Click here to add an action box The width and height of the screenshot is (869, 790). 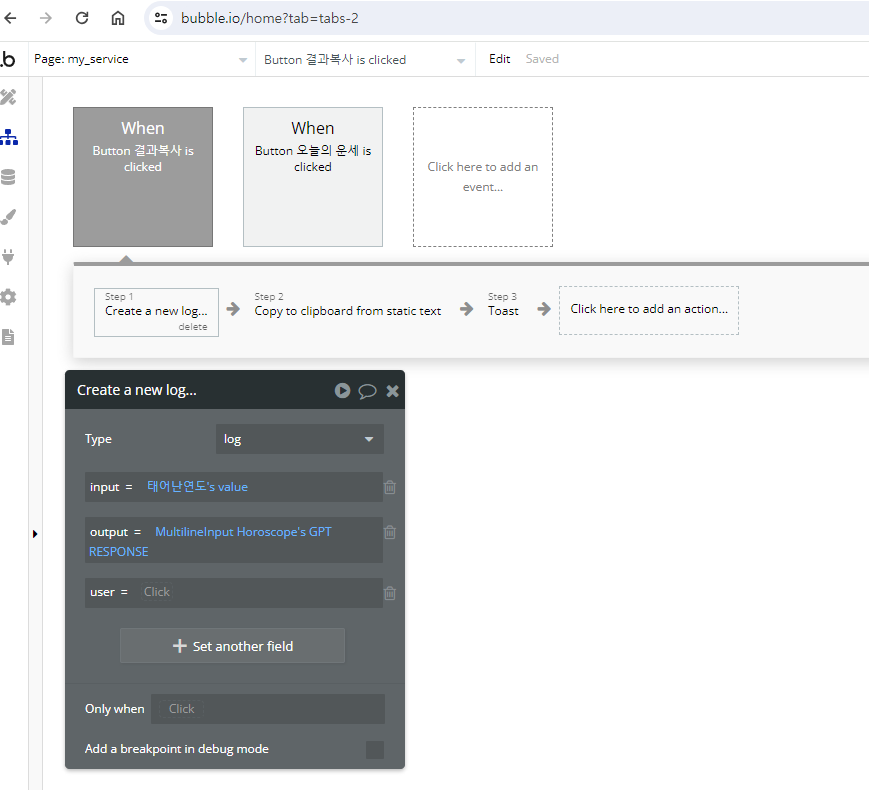coord(649,310)
